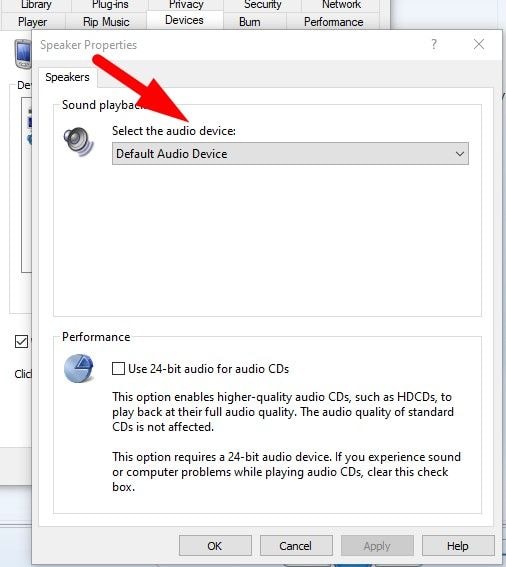Enable 24-bit audio for audio CDs
The image size is (506, 567).
coord(118,369)
